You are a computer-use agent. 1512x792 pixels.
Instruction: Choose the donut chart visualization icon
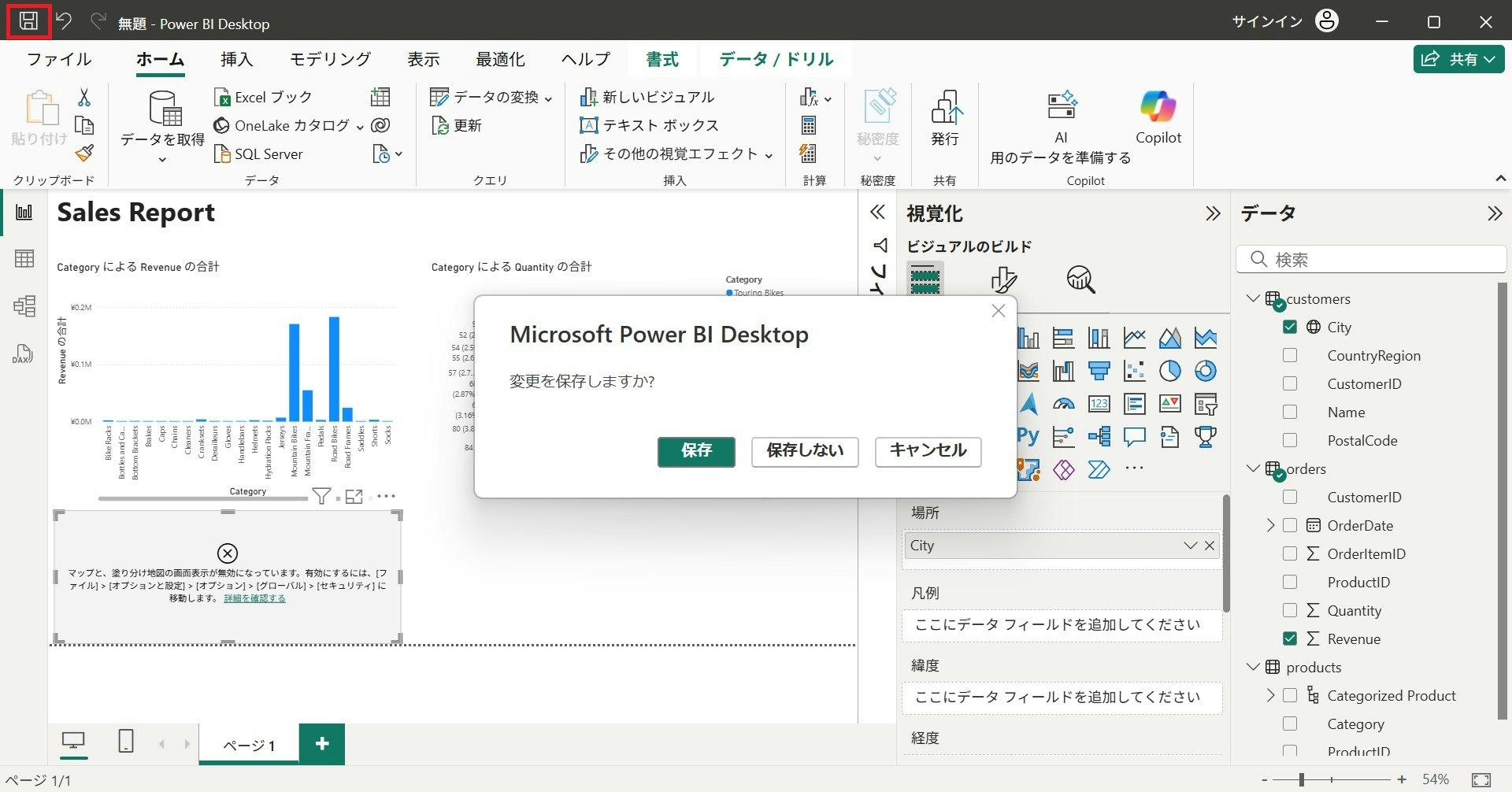[1205, 371]
